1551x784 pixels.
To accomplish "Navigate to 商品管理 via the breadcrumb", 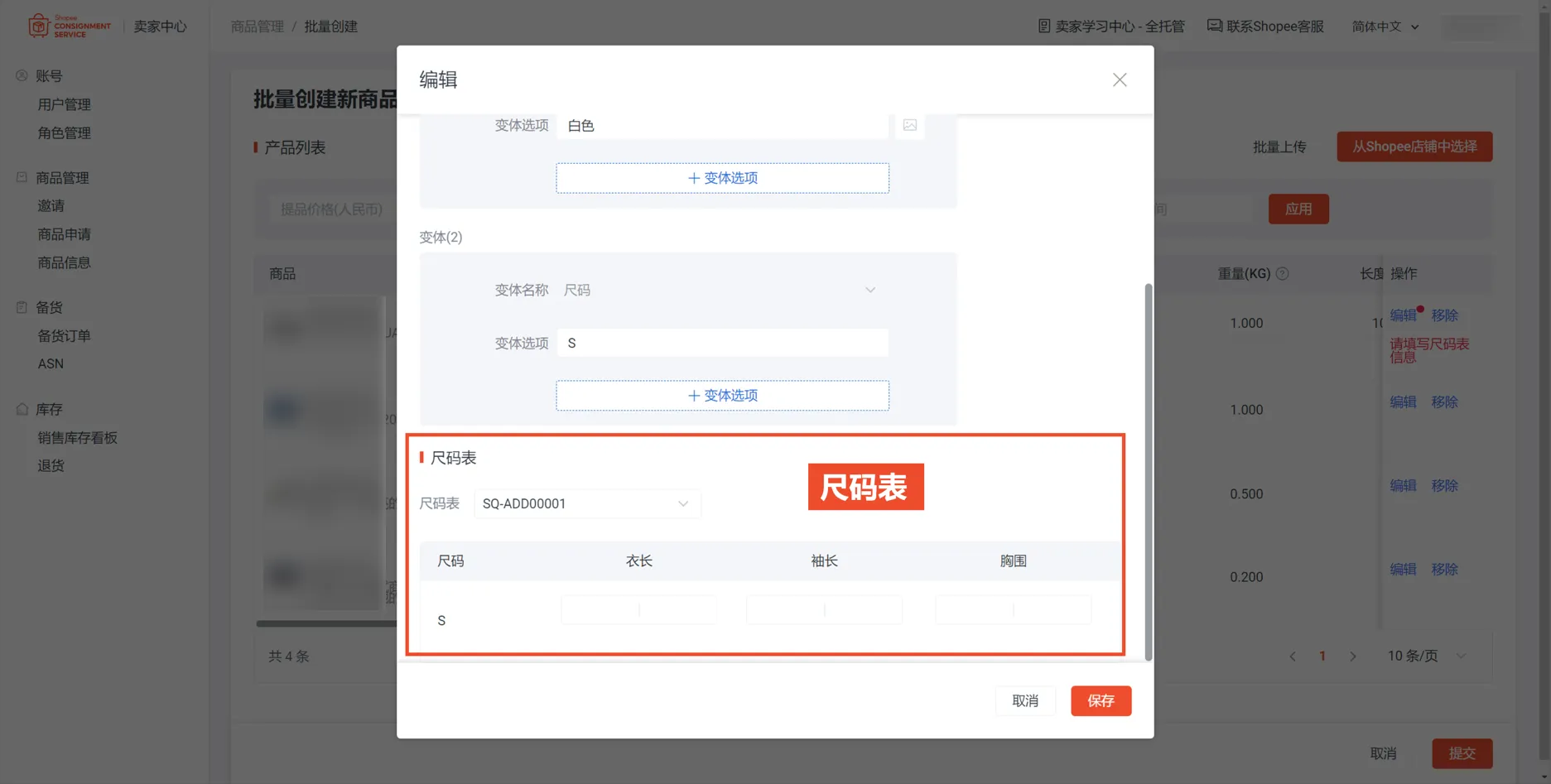I will [x=258, y=26].
